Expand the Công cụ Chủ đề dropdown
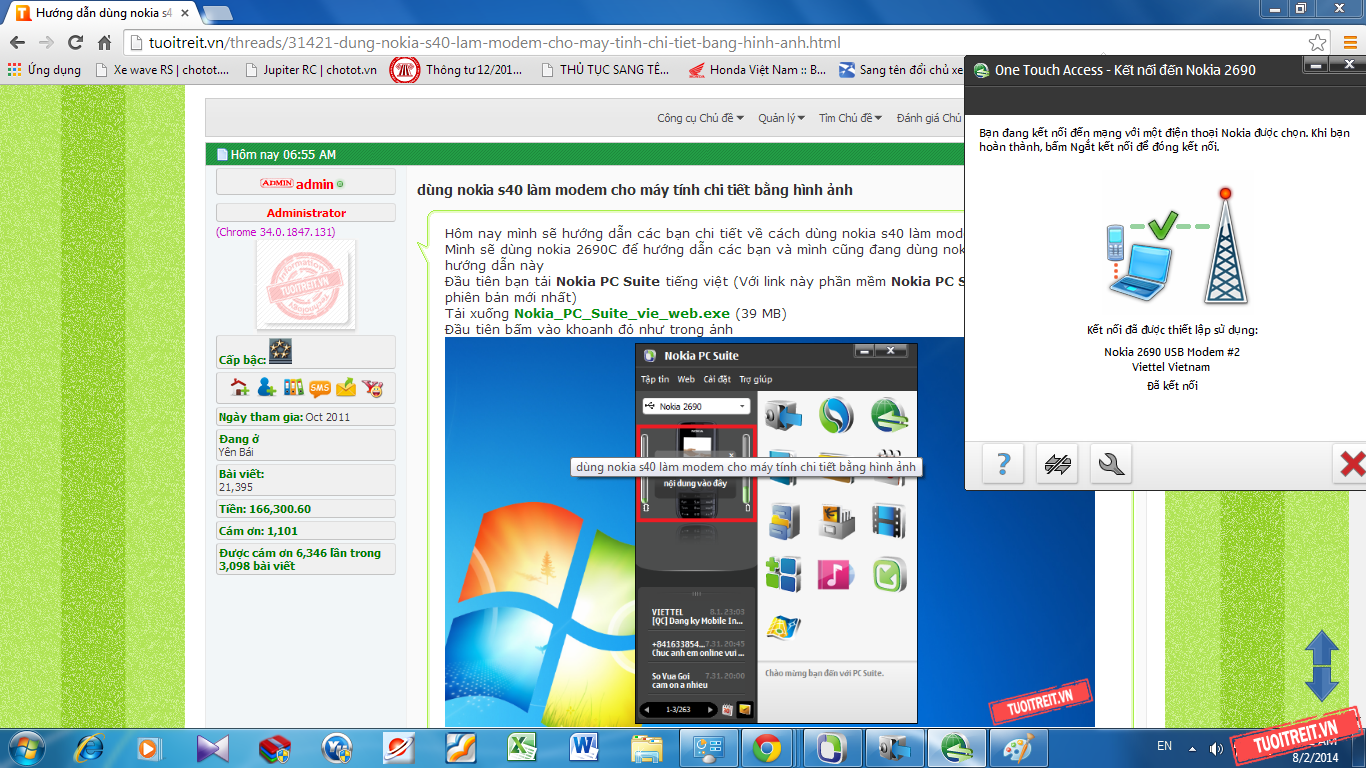Viewport: 1366px width, 768px height. (x=700, y=118)
